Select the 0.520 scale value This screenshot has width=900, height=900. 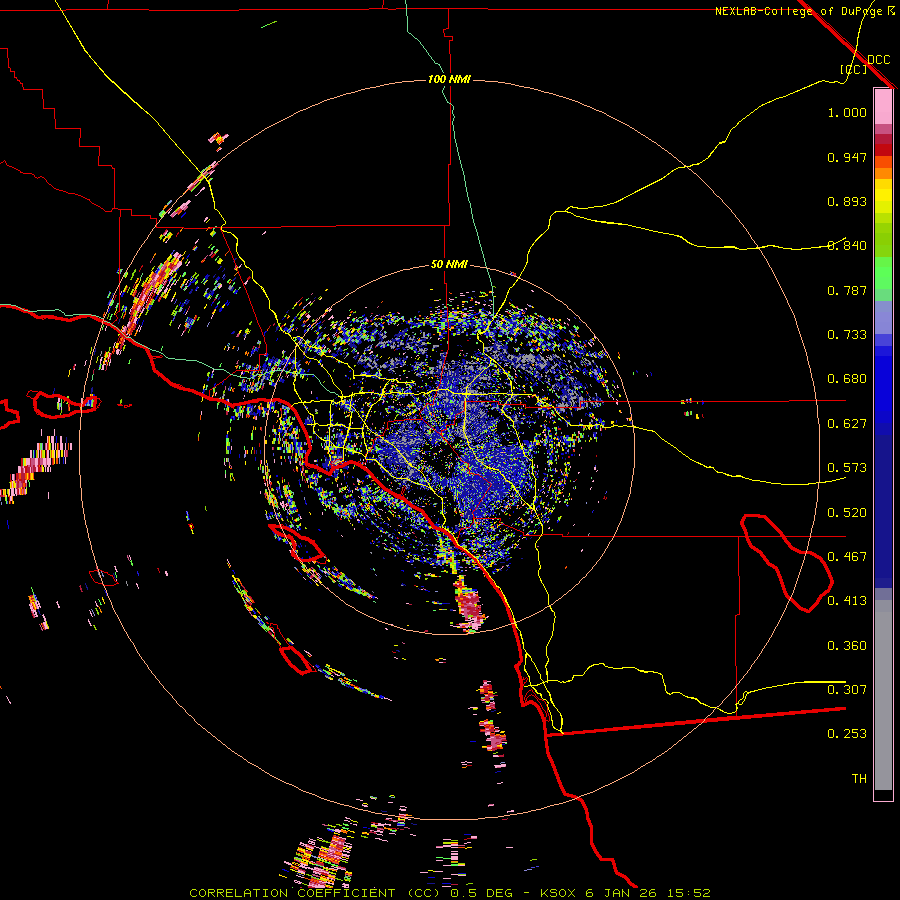point(847,513)
